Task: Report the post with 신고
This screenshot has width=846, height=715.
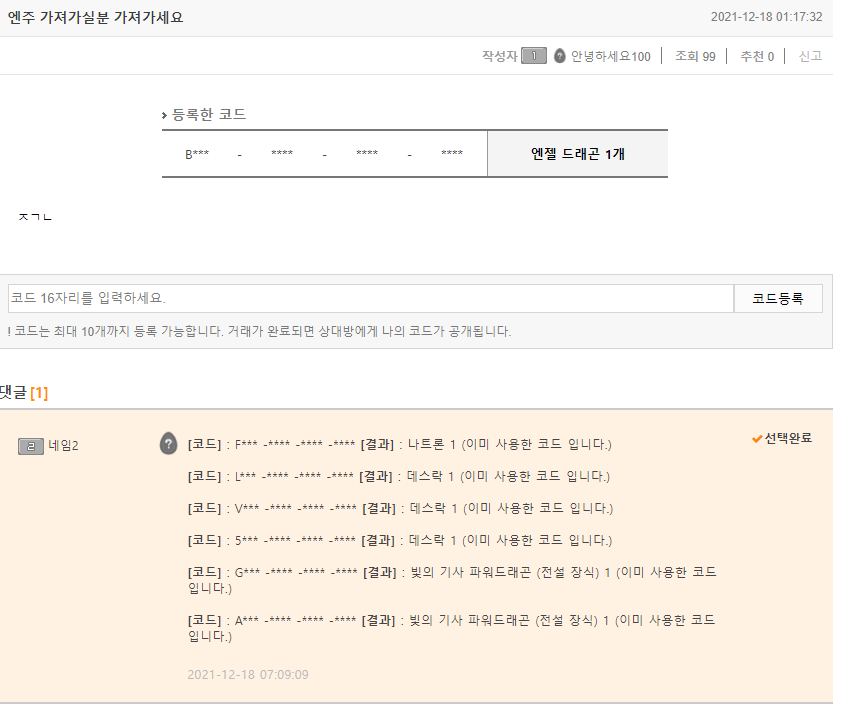Action: pyautogui.click(x=810, y=56)
